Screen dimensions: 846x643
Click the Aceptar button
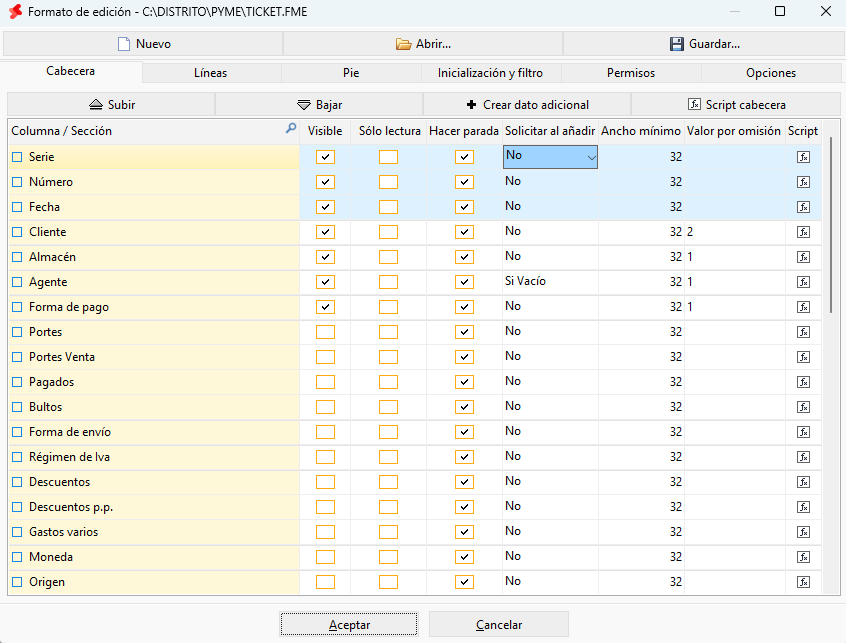[x=349, y=625]
